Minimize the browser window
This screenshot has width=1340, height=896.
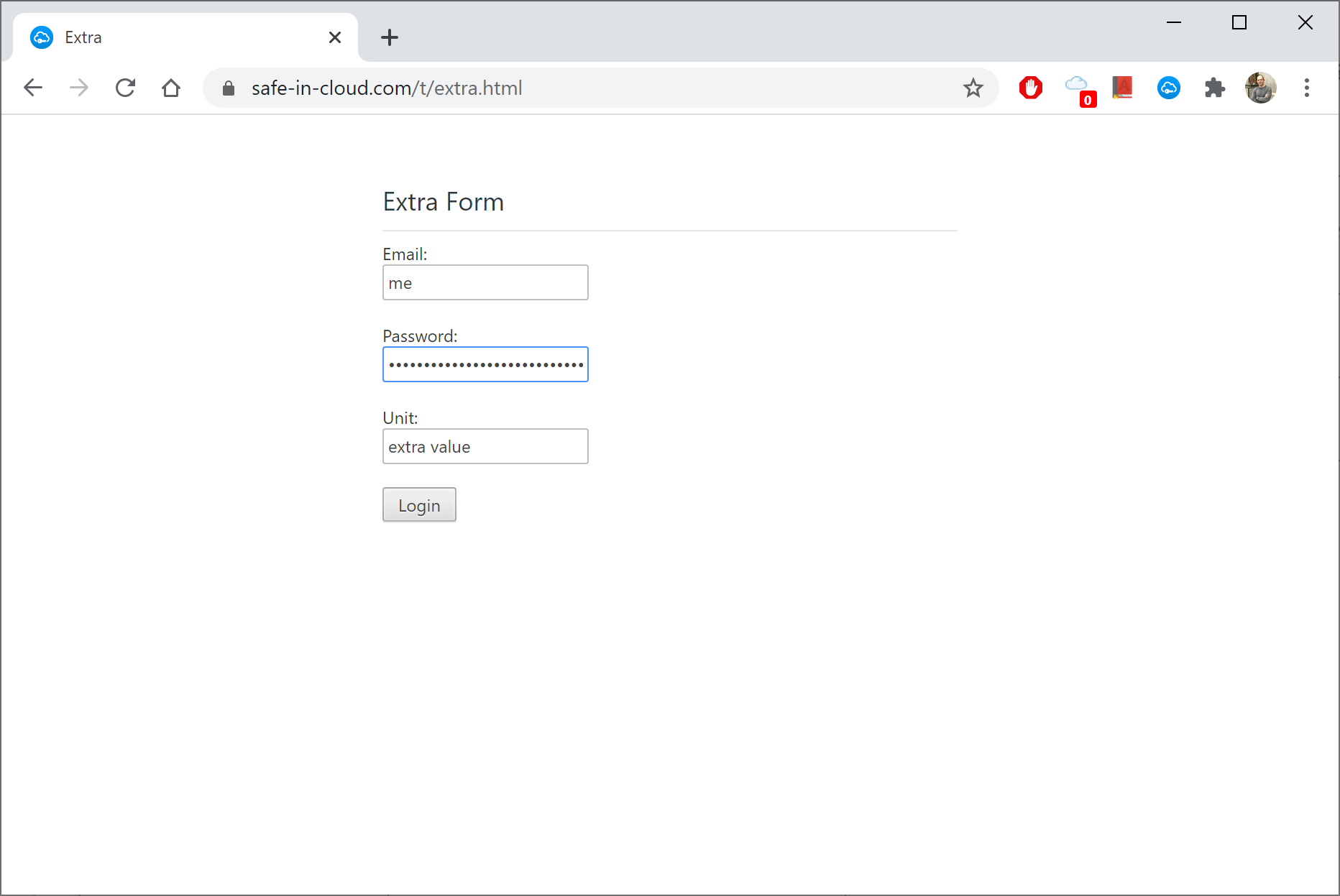coord(1174,22)
